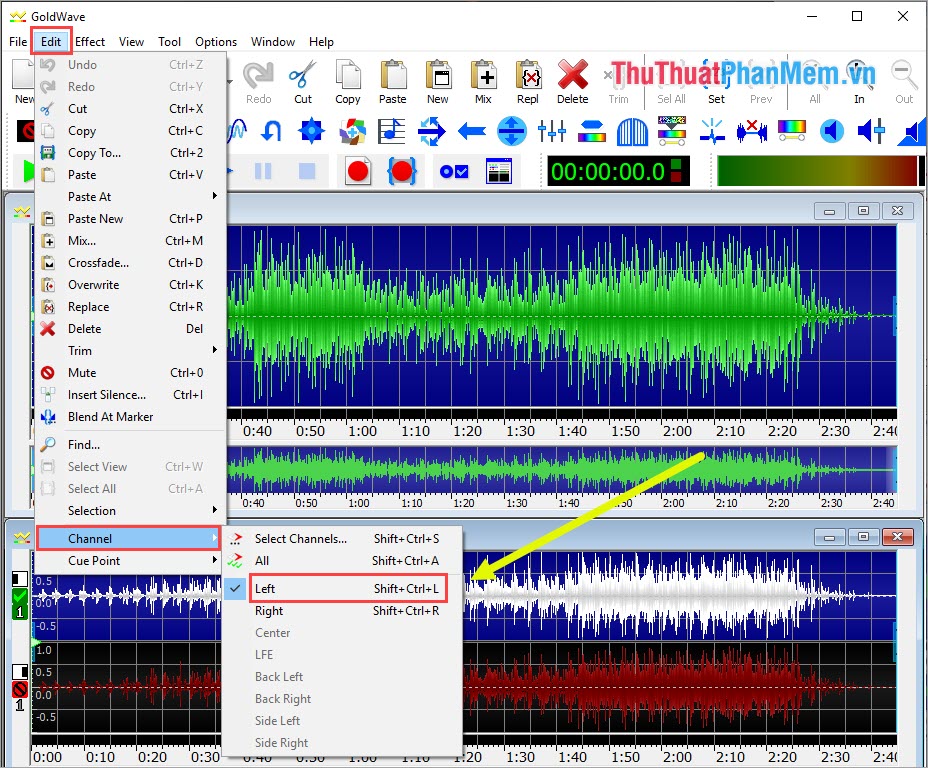Click the red Record button
This screenshot has height=768, width=928.
[358, 170]
